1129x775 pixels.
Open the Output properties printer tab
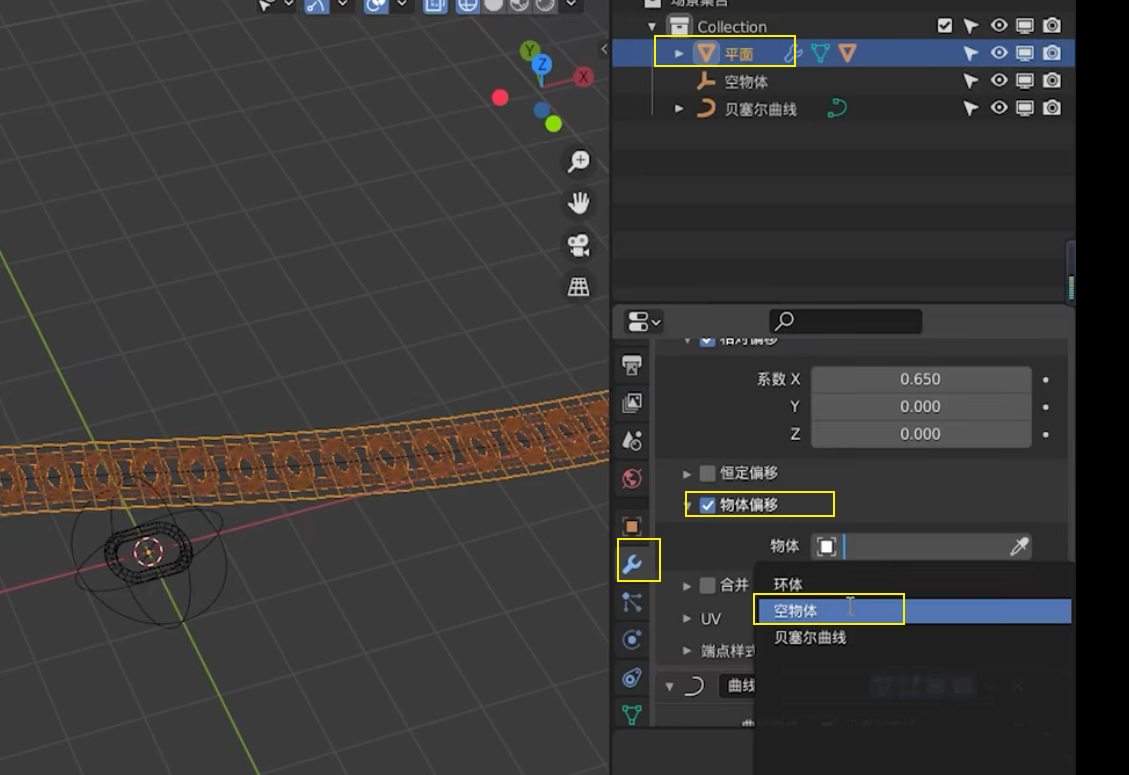coord(632,366)
